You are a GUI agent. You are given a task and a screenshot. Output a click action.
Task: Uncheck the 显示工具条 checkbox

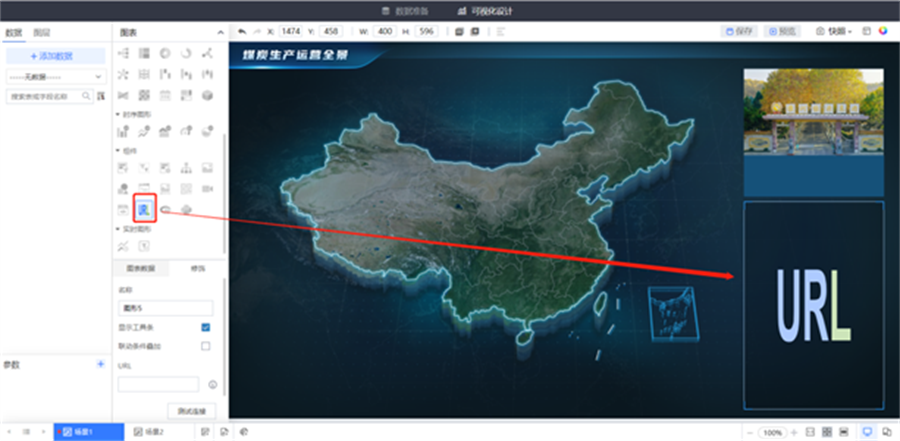[x=205, y=327]
